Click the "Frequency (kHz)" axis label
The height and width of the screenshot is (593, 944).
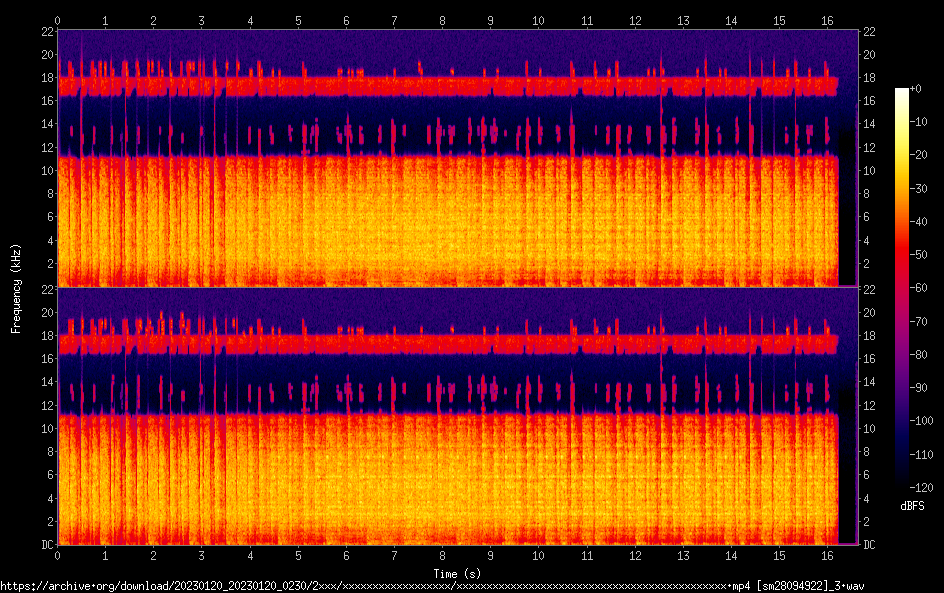click(x=16, y=288)
